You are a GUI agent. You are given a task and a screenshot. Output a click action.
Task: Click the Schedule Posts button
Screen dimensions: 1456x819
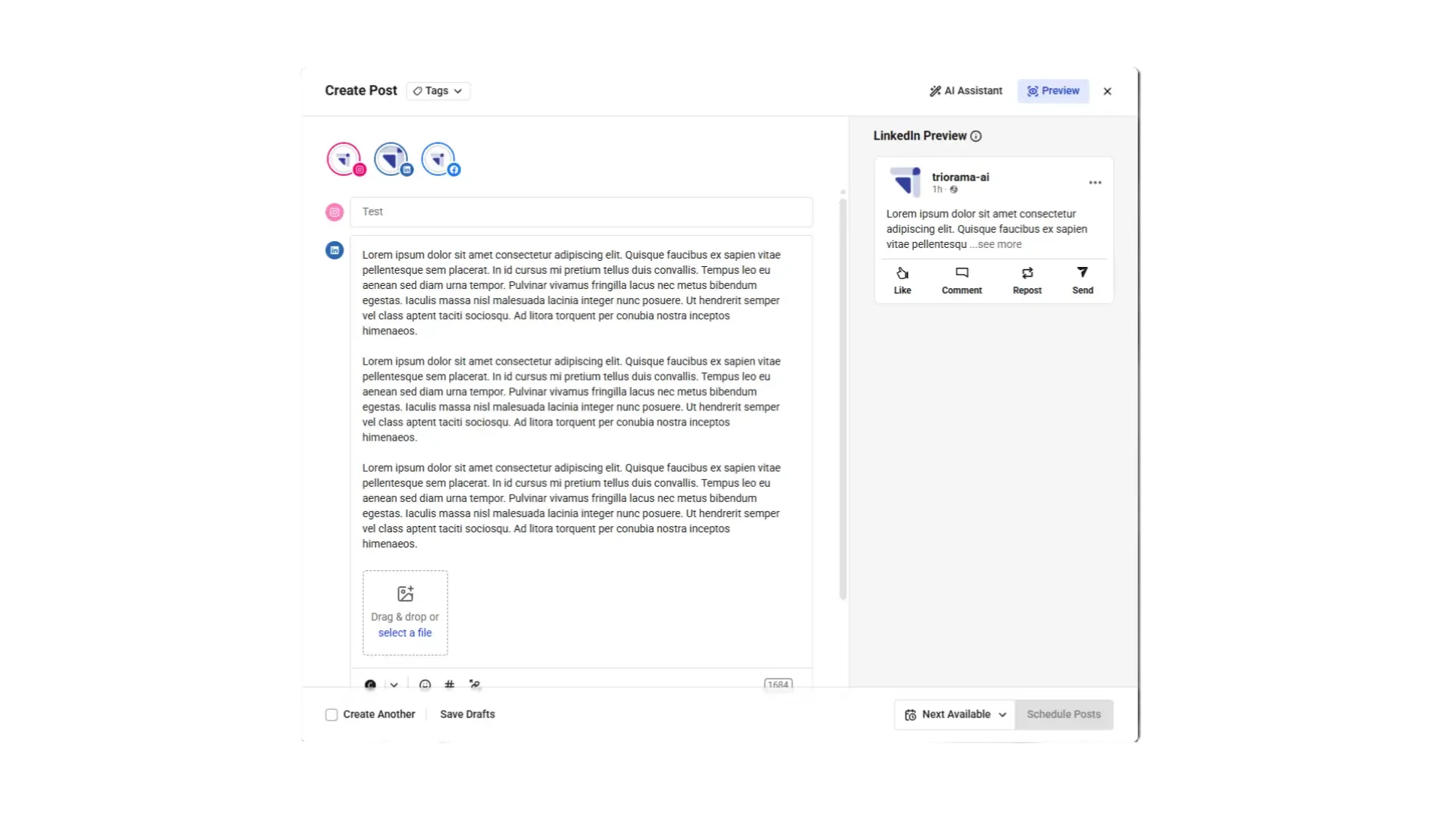click(x=1063, y=714)
